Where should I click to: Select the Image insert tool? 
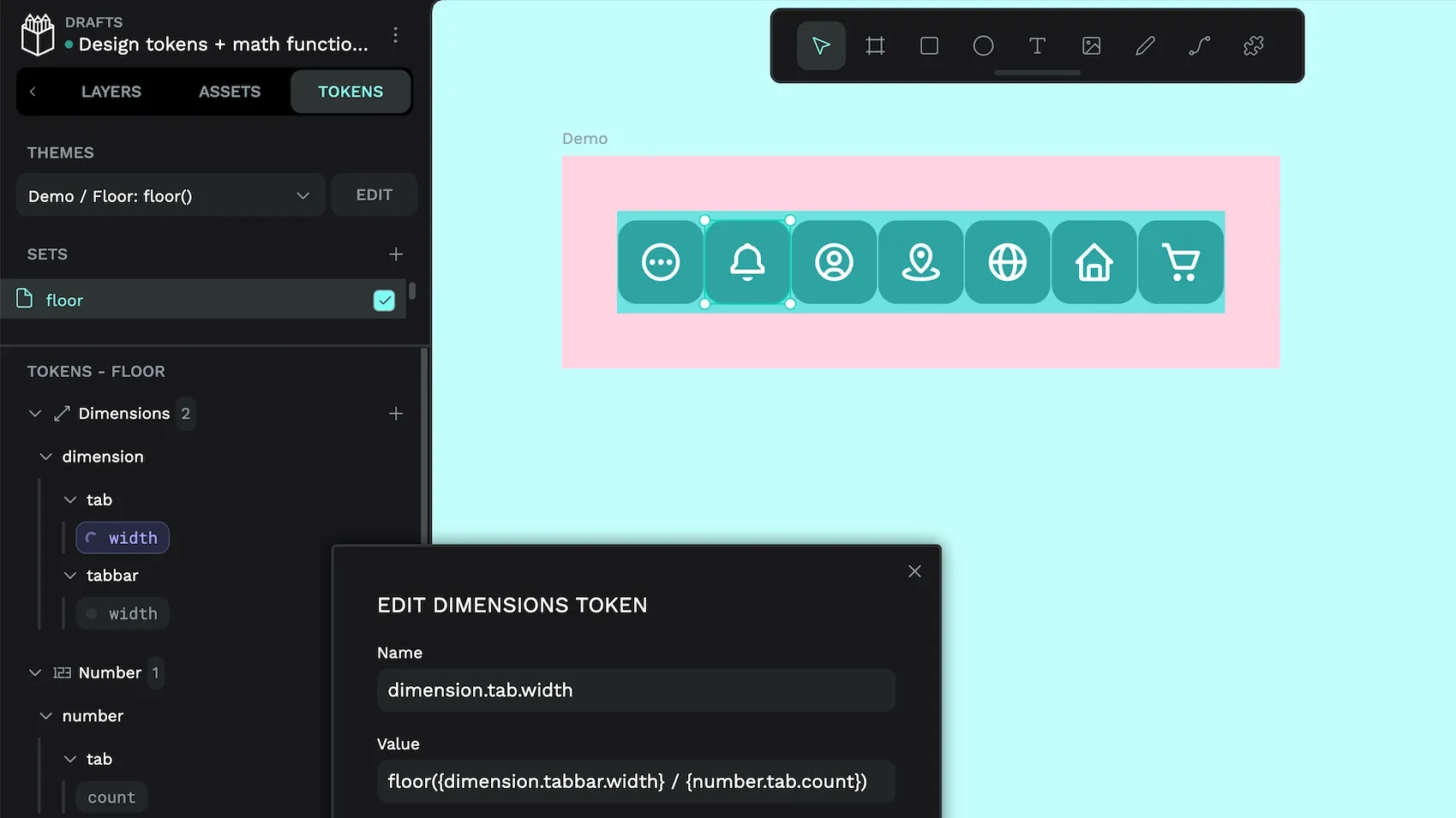(x=1091, y=45)
